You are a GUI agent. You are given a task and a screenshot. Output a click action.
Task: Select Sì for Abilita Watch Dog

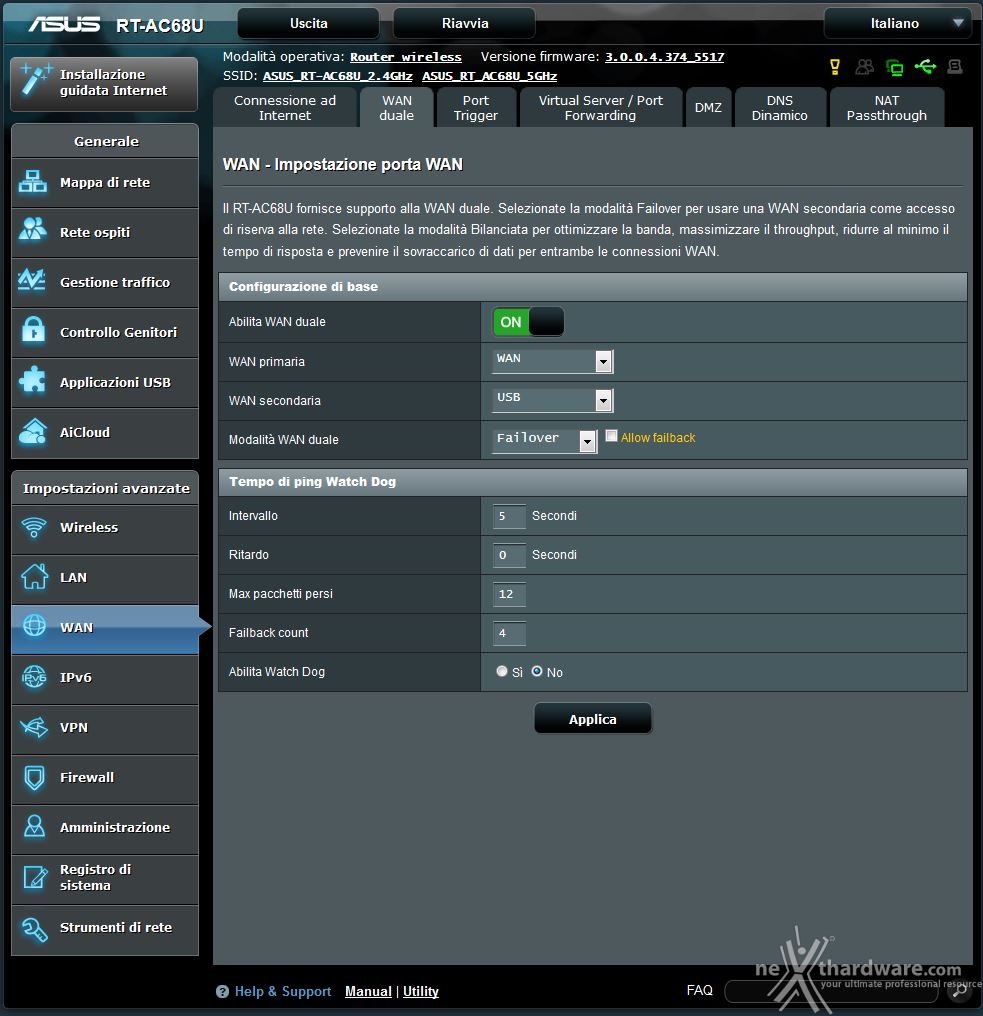point(502,671)
